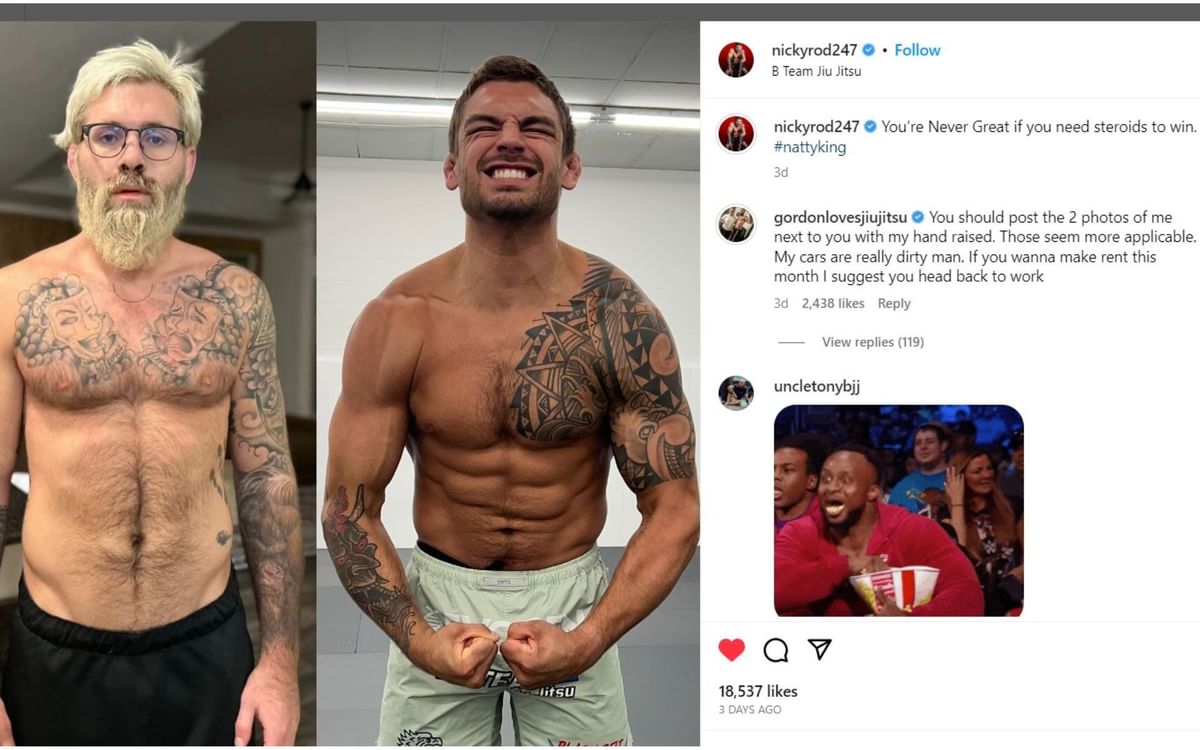Follow nickyrod247 account
This screenshot has width=1200, height=750.
917,50
